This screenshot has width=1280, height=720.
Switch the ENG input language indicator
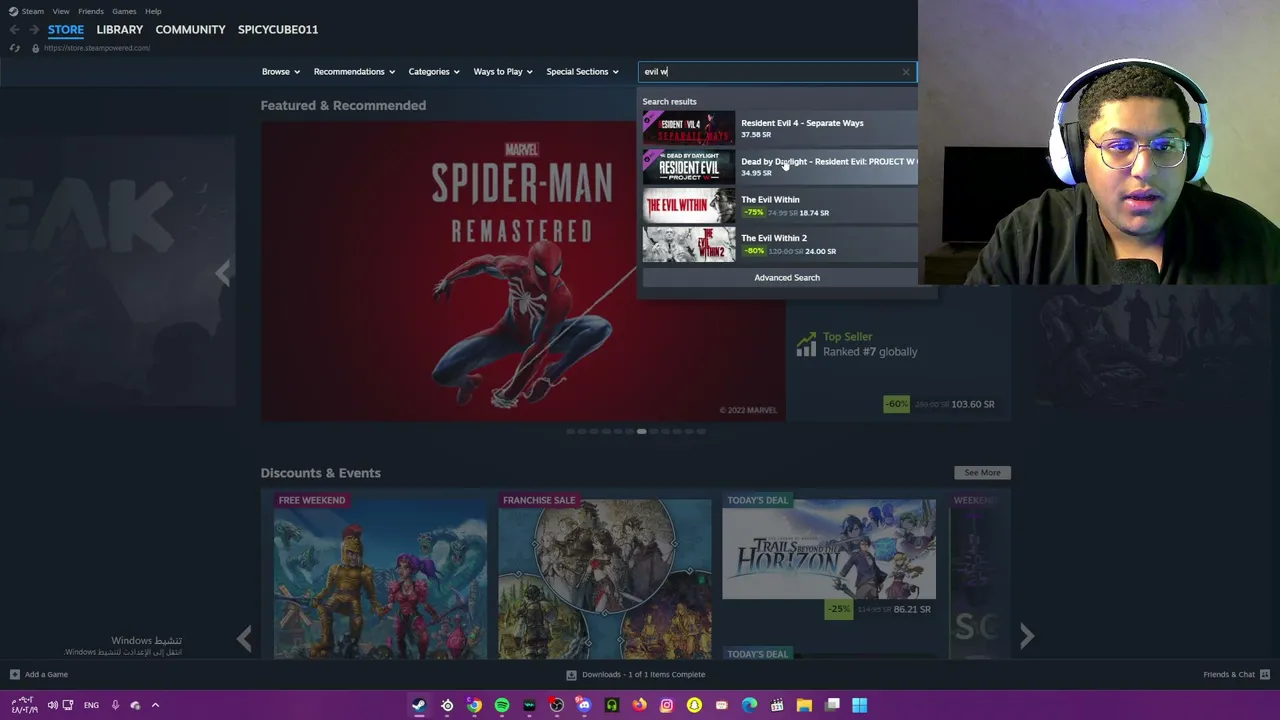tap(91, 705)
